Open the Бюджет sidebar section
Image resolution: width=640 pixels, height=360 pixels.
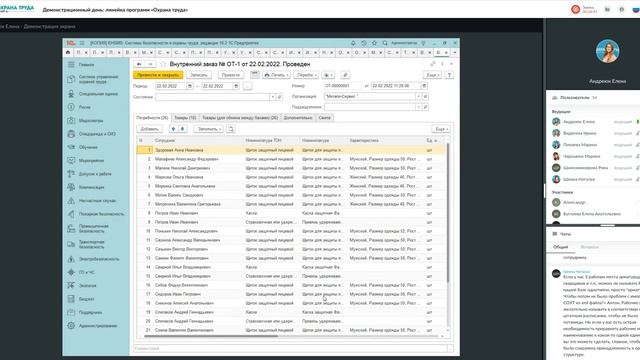point(87,299)
